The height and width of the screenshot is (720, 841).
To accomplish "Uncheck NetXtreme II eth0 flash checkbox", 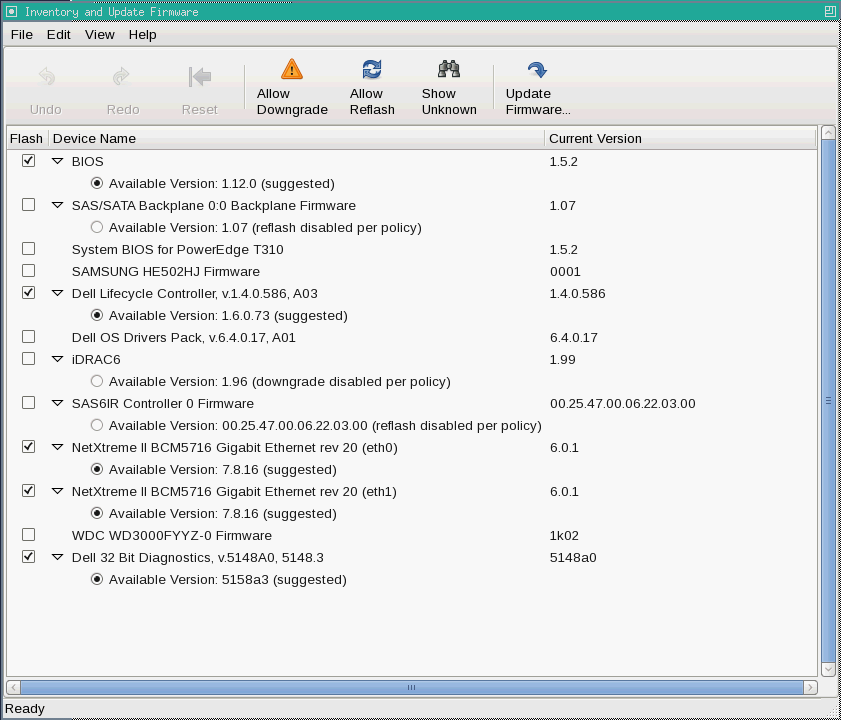I will pyautogui.click(x=28, y=446).
